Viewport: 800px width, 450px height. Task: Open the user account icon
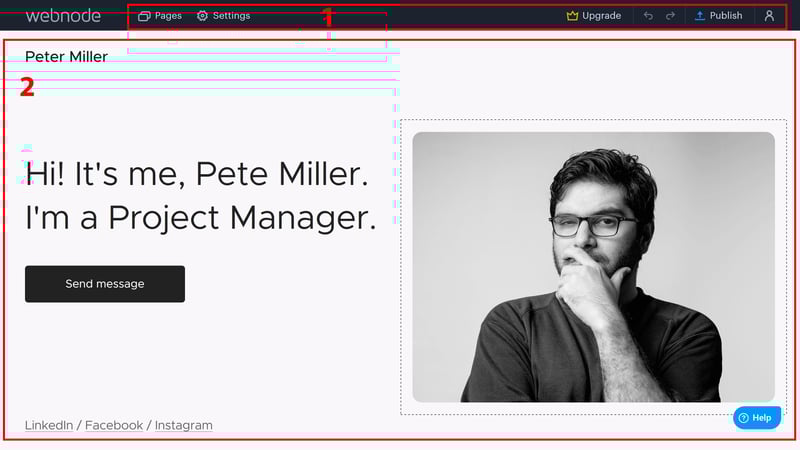pyautogui.click(x=769, y=16)
